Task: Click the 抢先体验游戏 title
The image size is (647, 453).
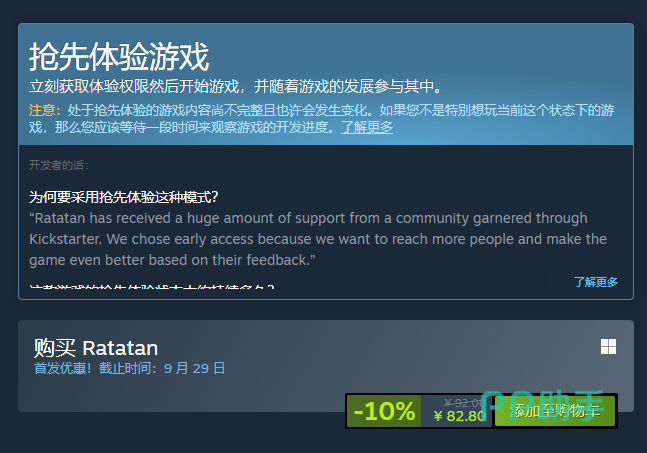Action: point(119,57)
